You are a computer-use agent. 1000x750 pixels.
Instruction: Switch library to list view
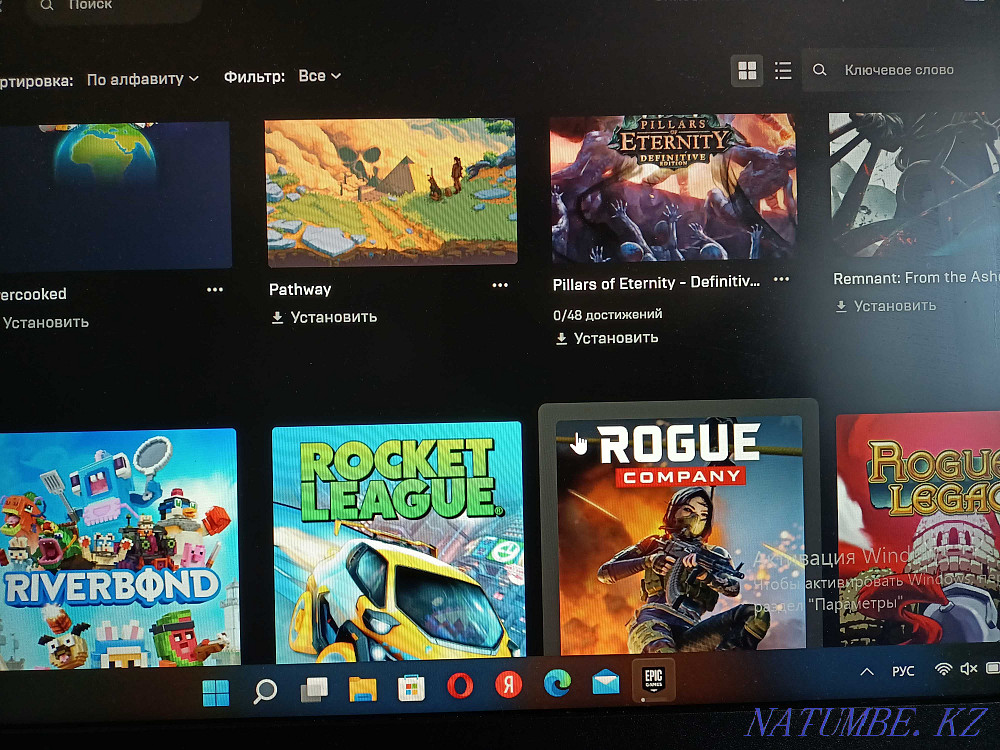click(x=783, y=70)
